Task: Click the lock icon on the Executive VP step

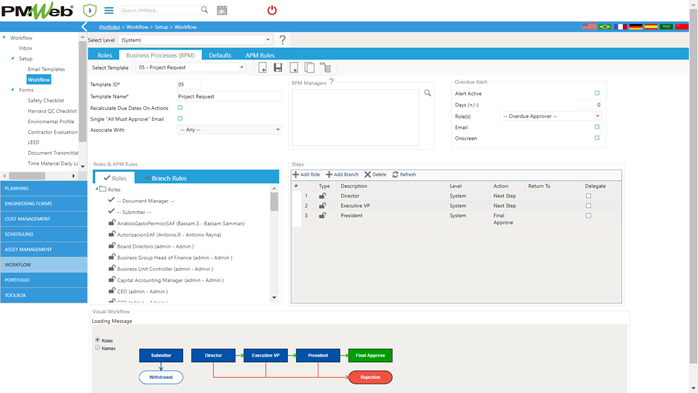Action: coord(322,206)
